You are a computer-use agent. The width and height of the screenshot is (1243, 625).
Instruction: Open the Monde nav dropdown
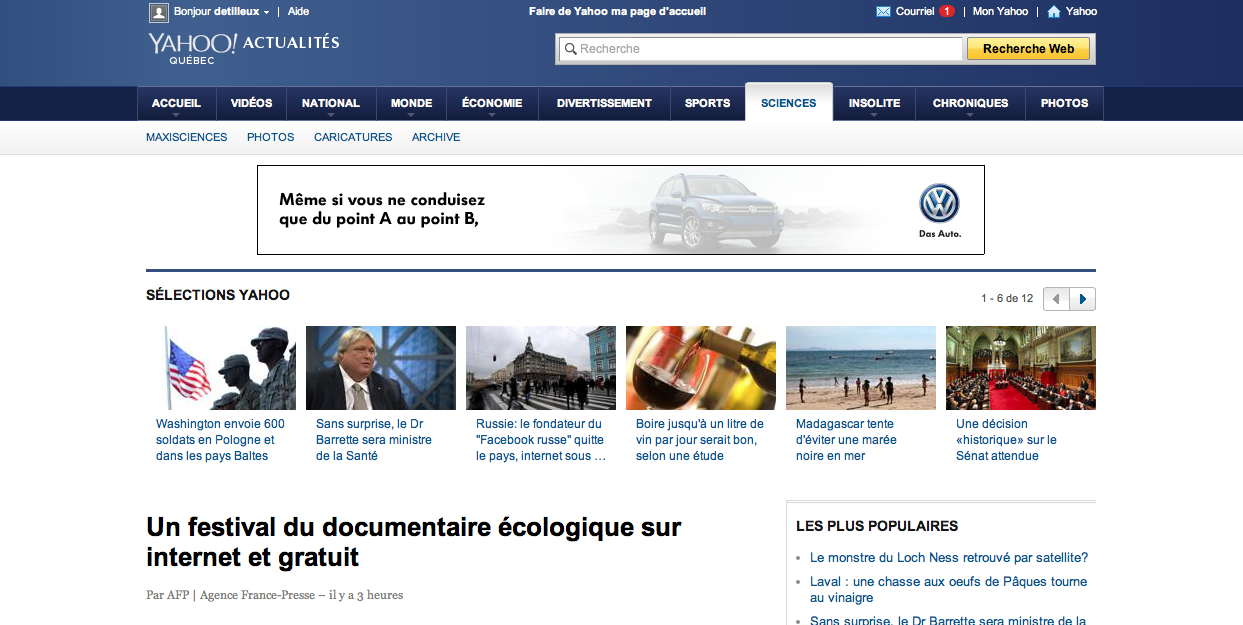coord(412,103)
